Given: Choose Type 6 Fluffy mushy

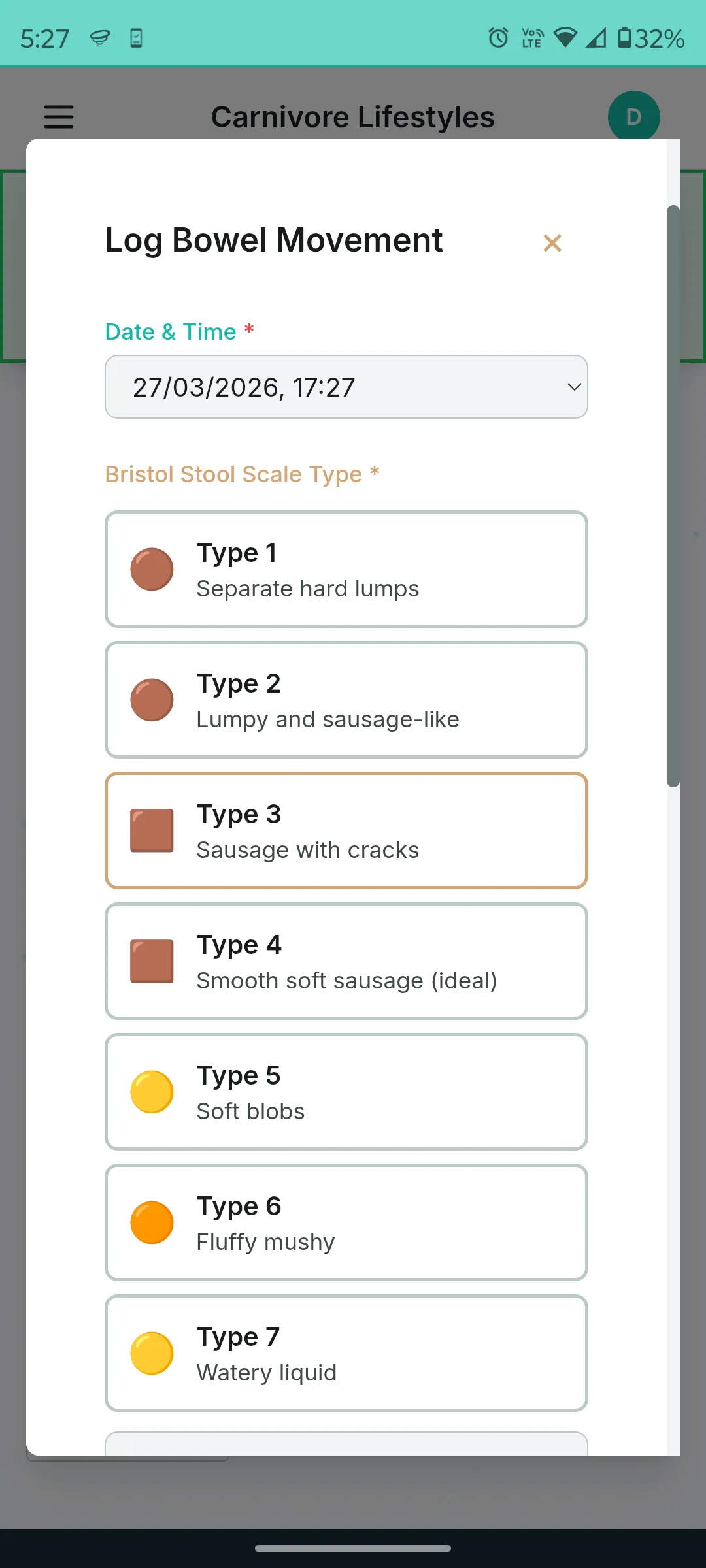Looking at the screenshot, I should tap(346, 1222).
